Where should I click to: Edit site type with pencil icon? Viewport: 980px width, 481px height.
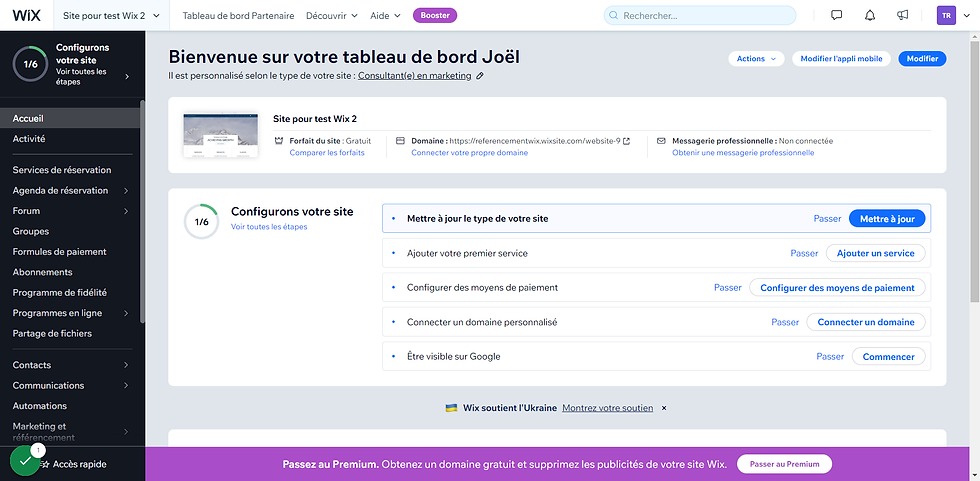pyautogui.click(x=479, y=76)
